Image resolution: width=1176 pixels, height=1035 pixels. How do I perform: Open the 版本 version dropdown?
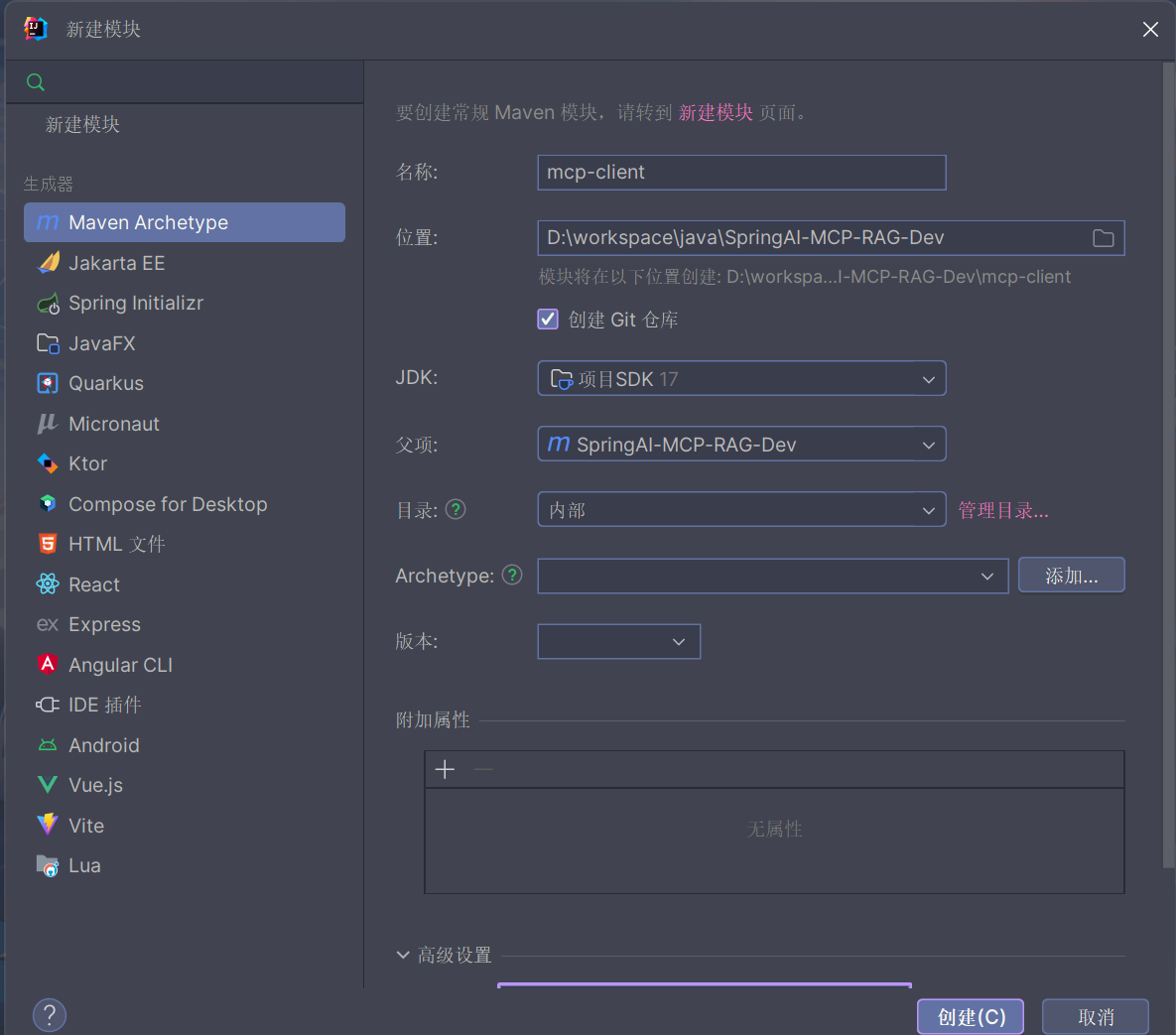click(x=618, y=641)
